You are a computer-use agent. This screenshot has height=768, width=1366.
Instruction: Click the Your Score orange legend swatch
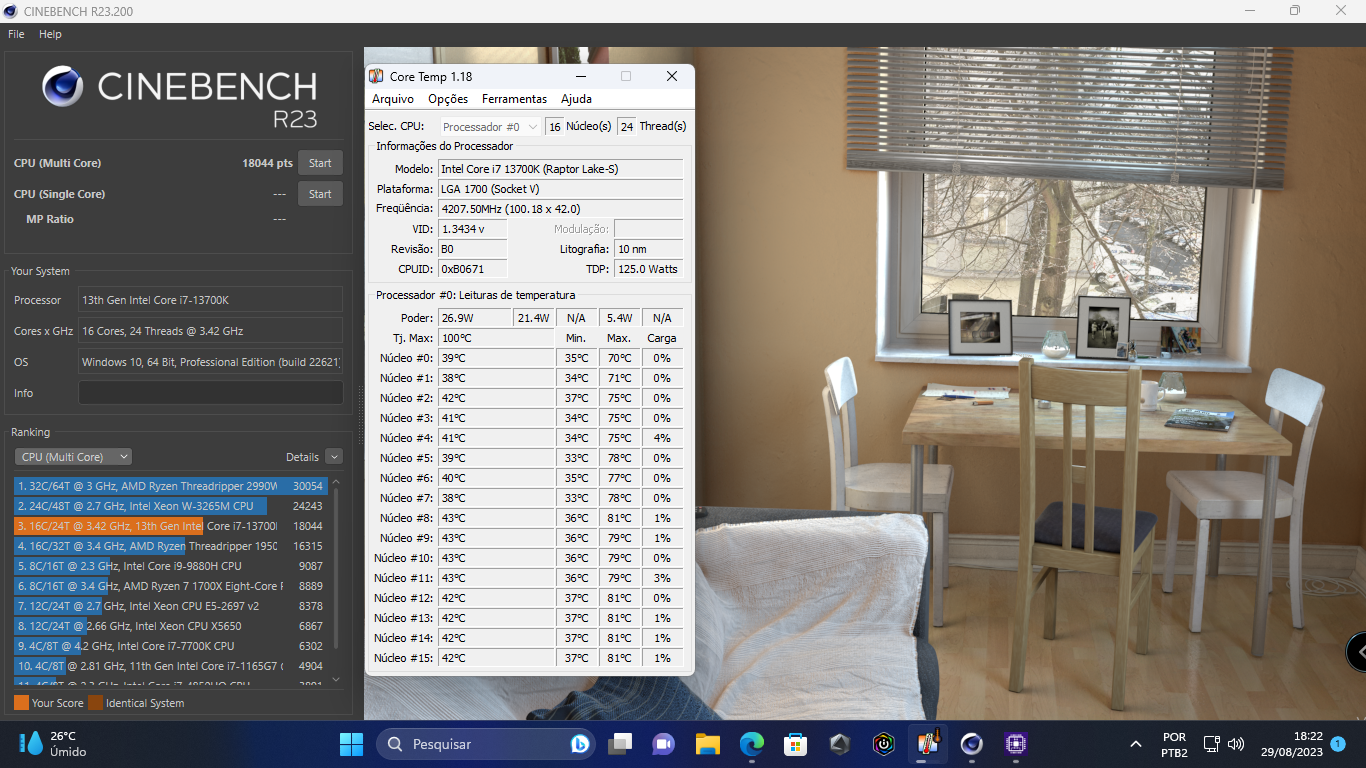[21, 703]
